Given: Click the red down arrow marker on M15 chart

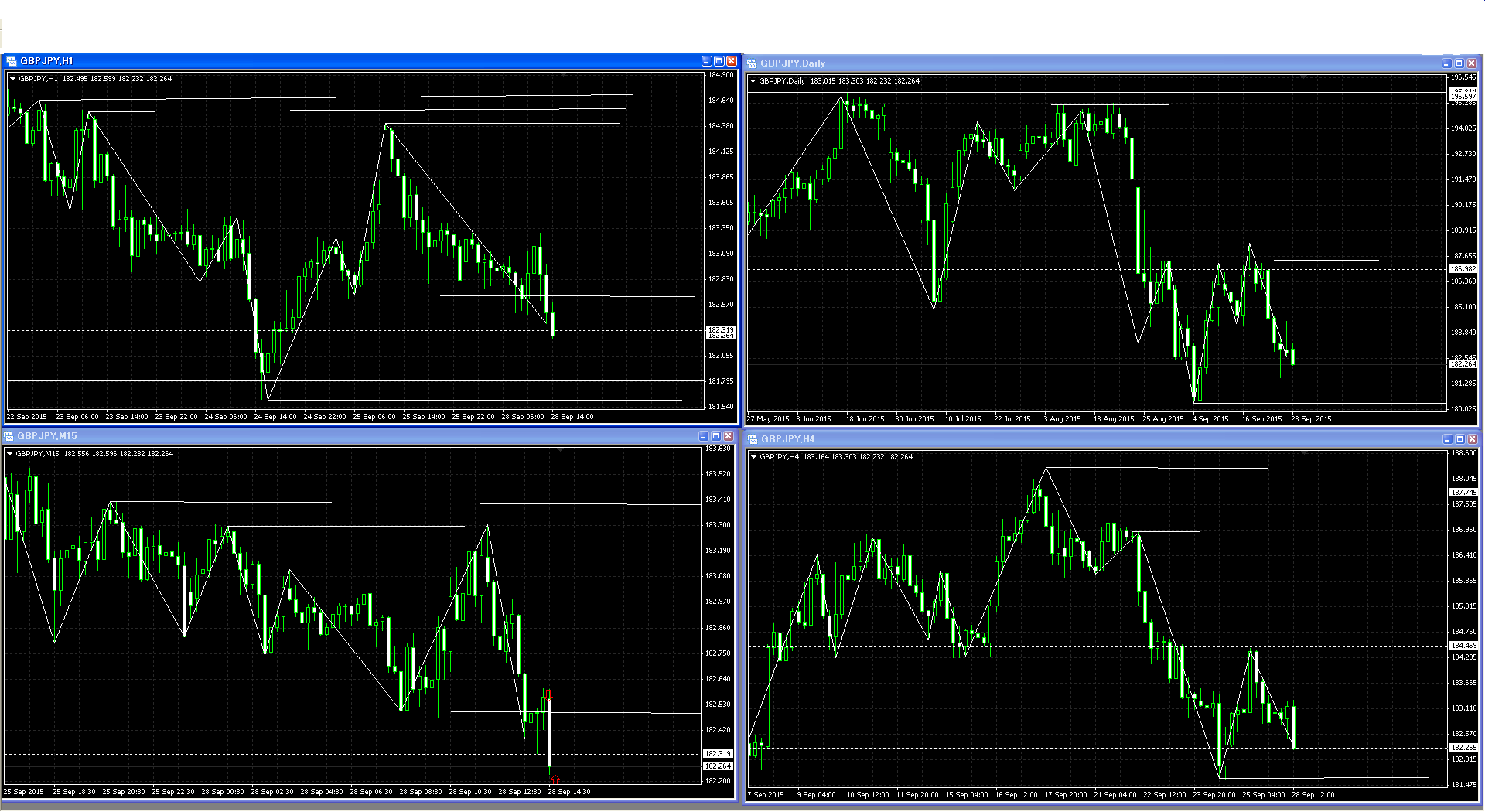Looking at the screenshot, I should pyautogui.click(x=548, y=693).
